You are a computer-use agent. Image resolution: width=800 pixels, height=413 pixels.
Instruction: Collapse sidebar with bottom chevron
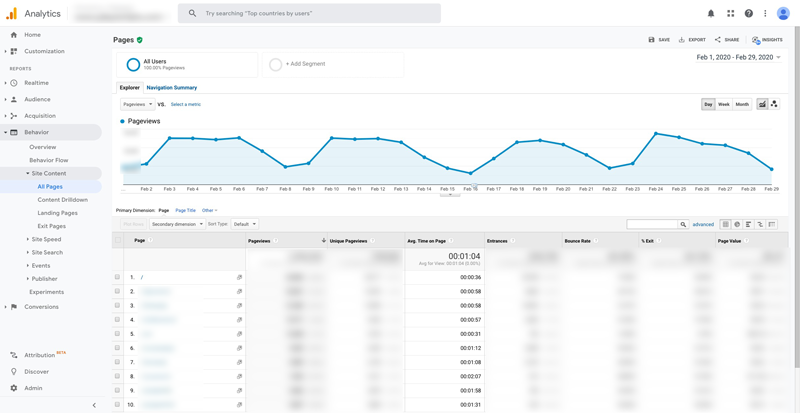[94, 405]
